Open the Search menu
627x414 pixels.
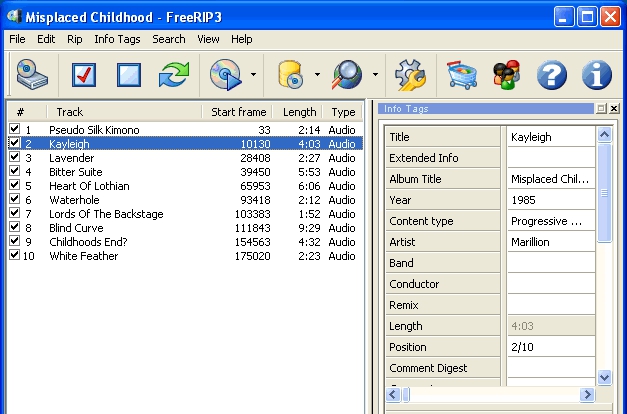(169, 39)
